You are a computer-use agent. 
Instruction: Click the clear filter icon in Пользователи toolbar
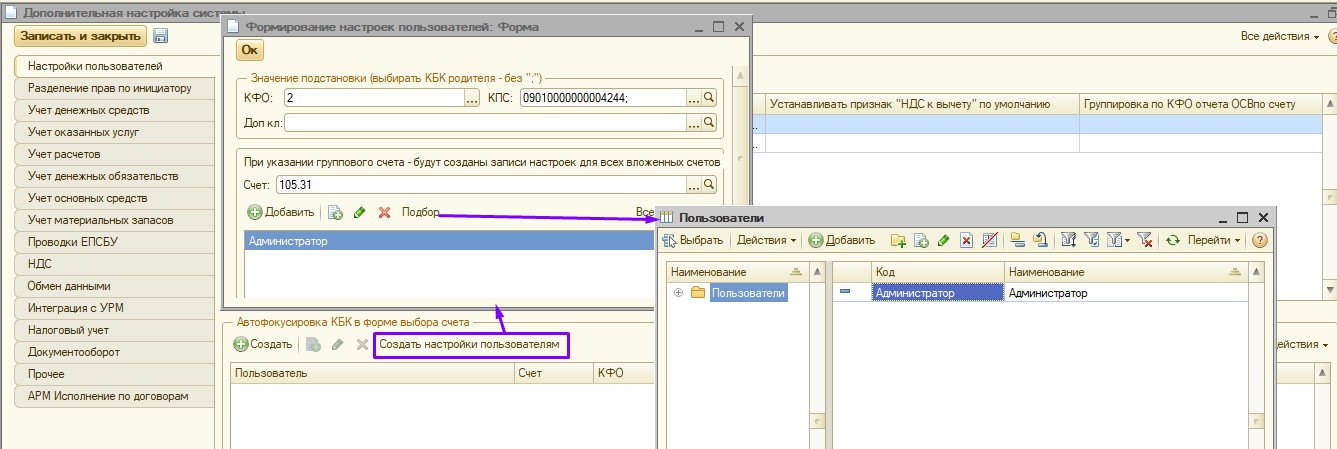1145,240
